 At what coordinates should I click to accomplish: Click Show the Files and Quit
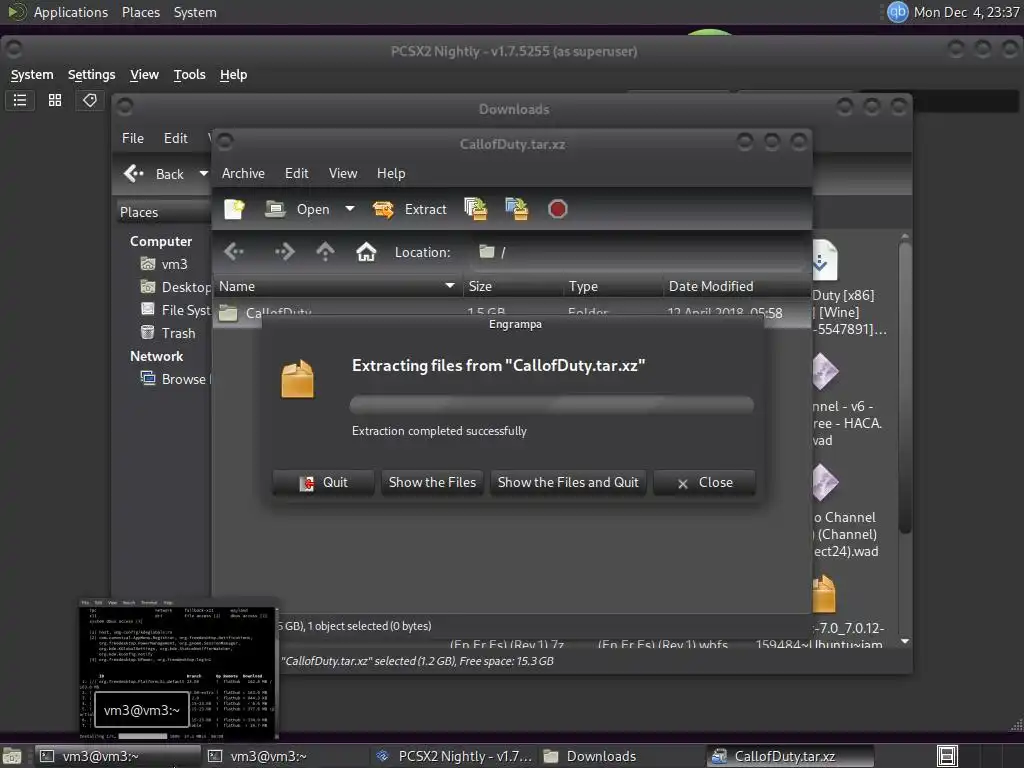pos(568,483)
